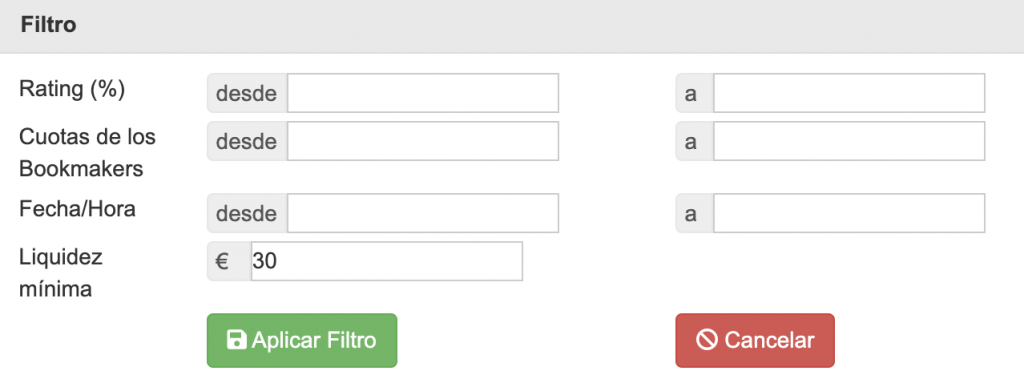Viewport: 1024px width, 383px height.
Task: Click the Liquidez mínima field containing 30
Action: 387,261
